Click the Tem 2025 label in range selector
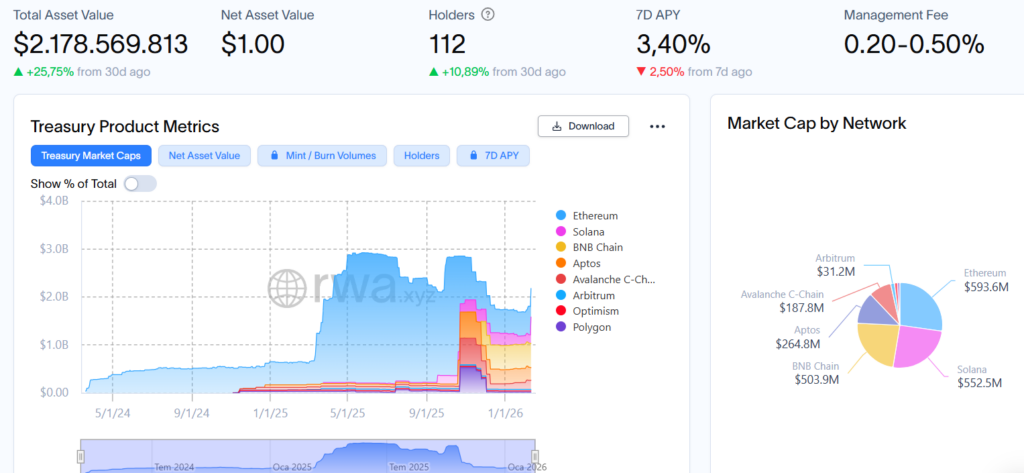Screen dimensions: 1024x473 pos(408,467)
